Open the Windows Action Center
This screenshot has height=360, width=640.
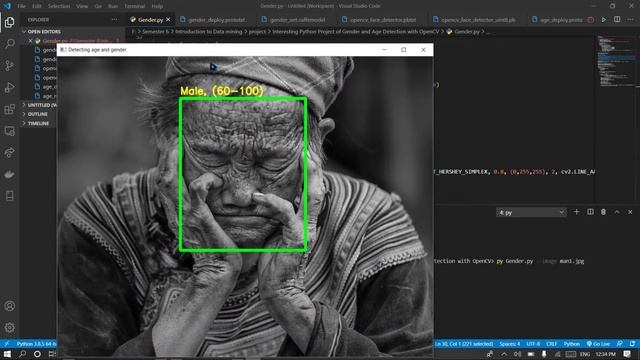point(627,354)
